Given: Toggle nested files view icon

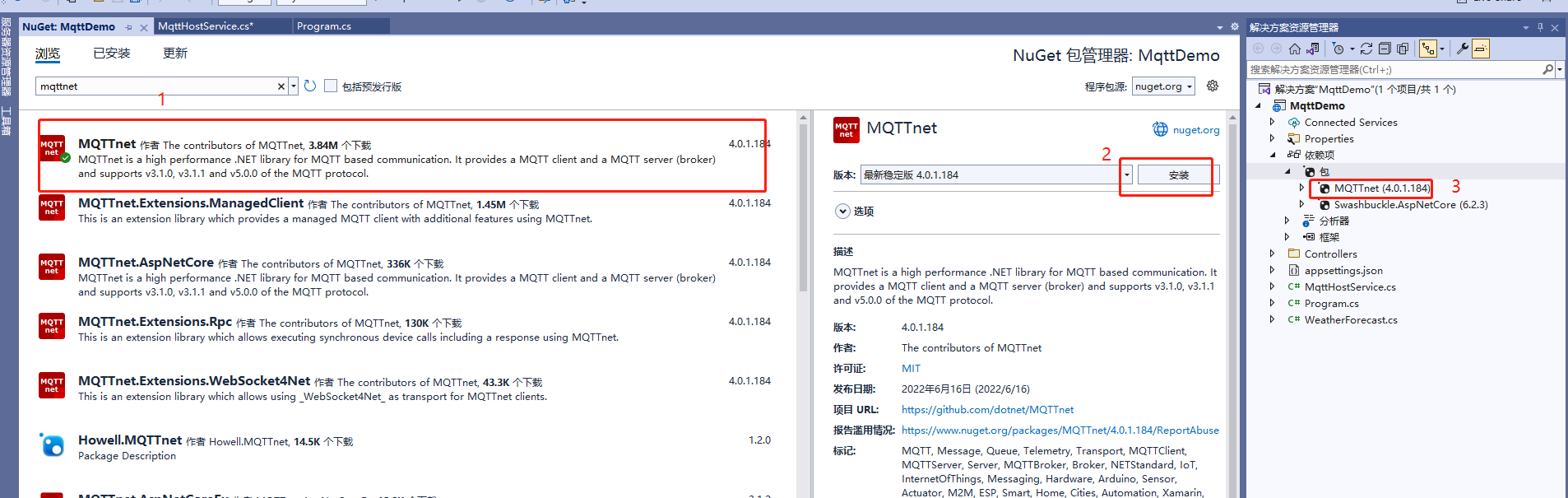Looking at the screenshot, I should click(x=1428, y=49).
